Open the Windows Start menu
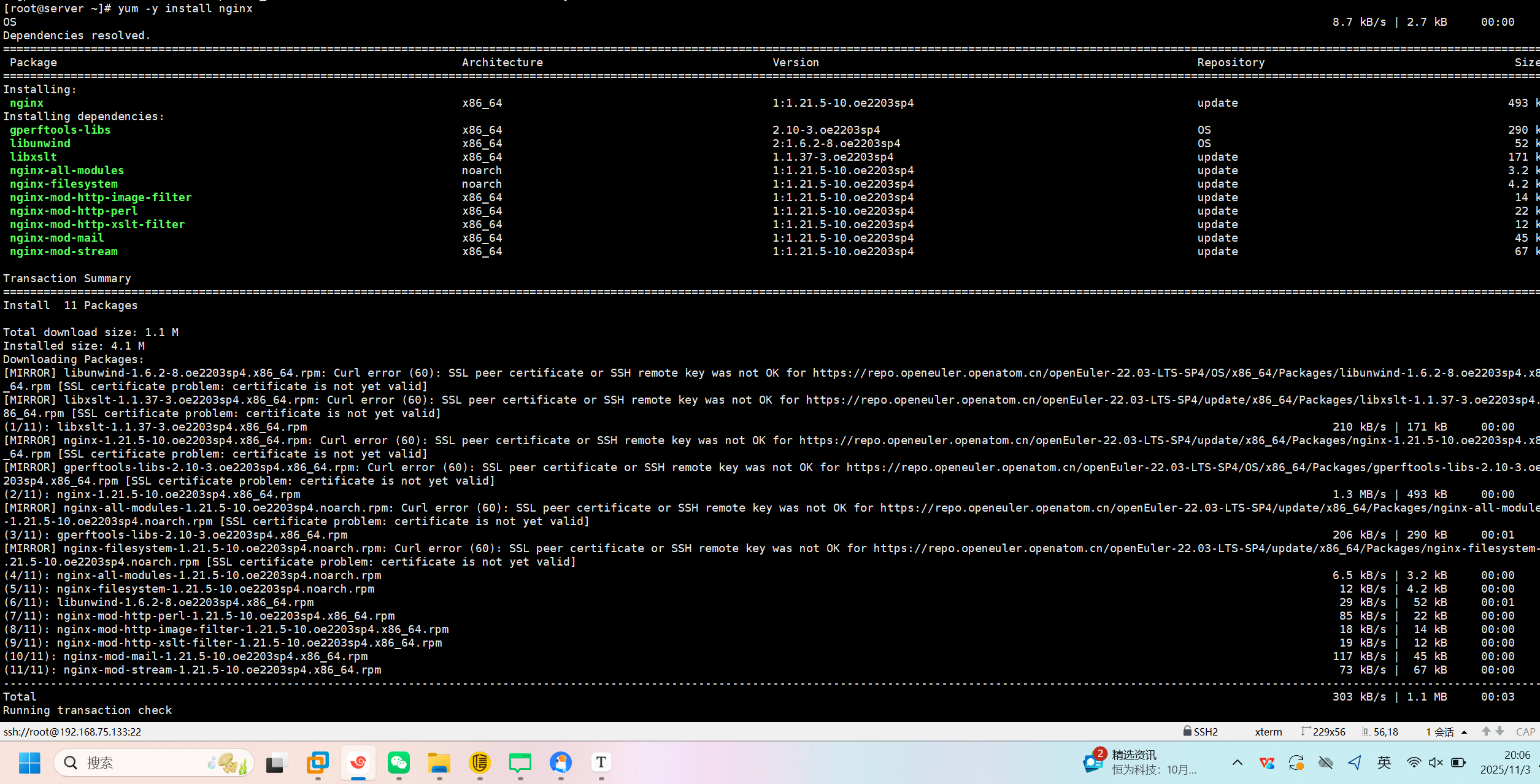 [x=29, y=763]
